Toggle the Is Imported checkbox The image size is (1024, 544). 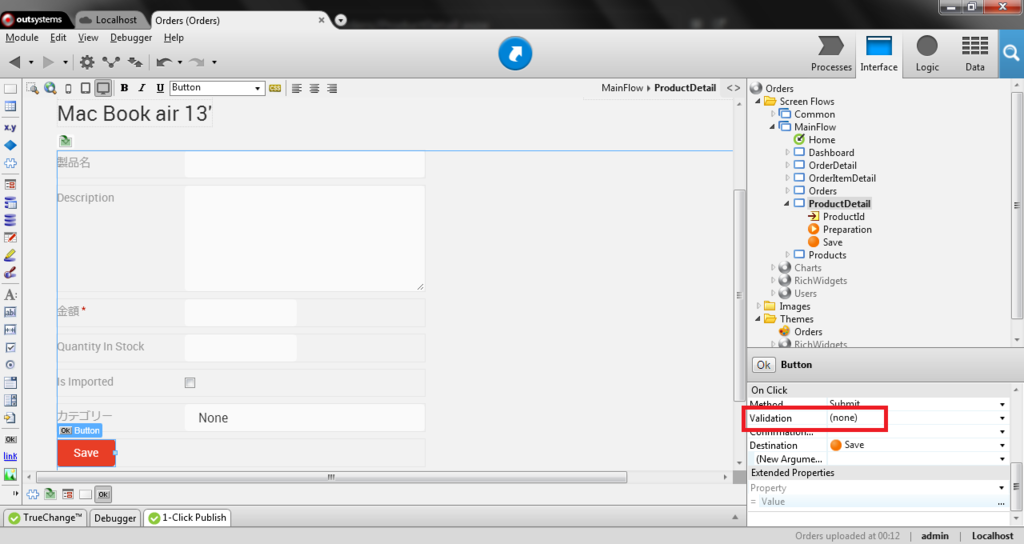tap(190, 383)
